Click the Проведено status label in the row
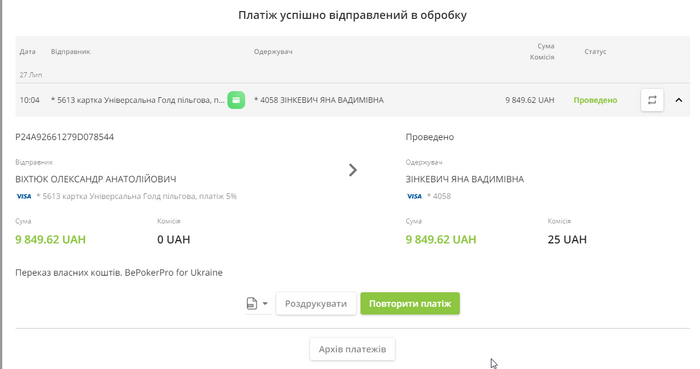Image resolution: width=700 pixels, height=369 pixels. [595, 100]
